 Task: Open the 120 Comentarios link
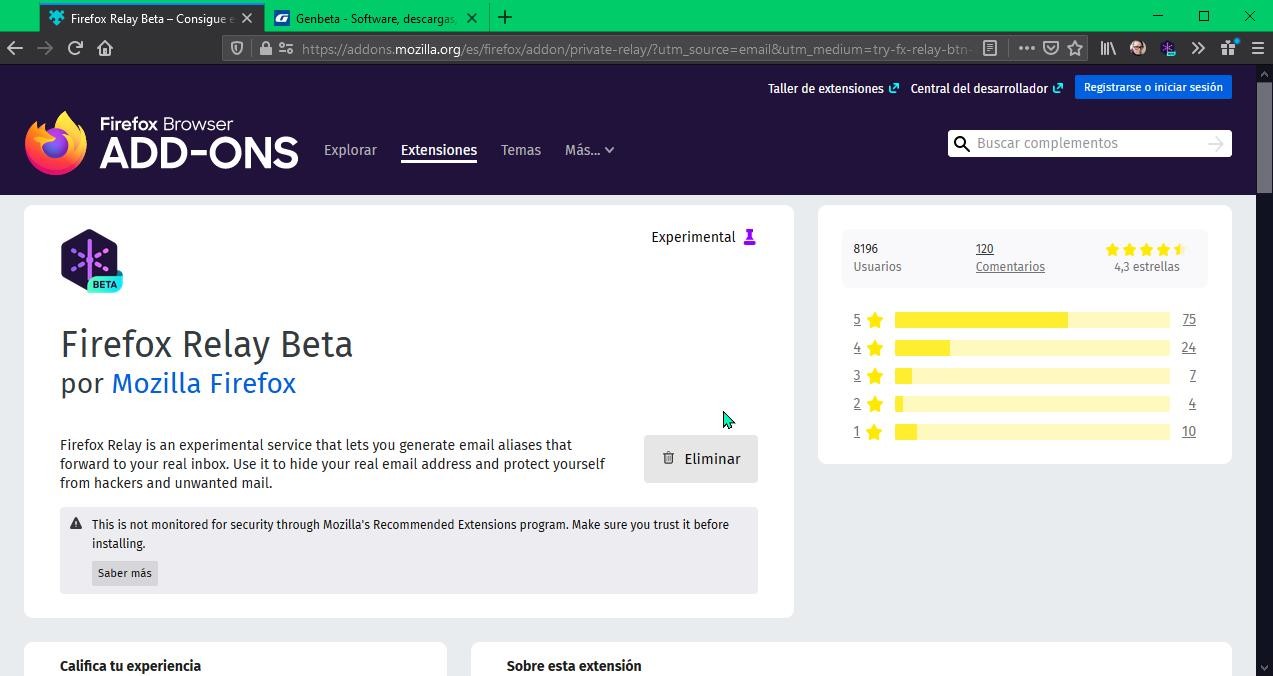coord(1010,258)
